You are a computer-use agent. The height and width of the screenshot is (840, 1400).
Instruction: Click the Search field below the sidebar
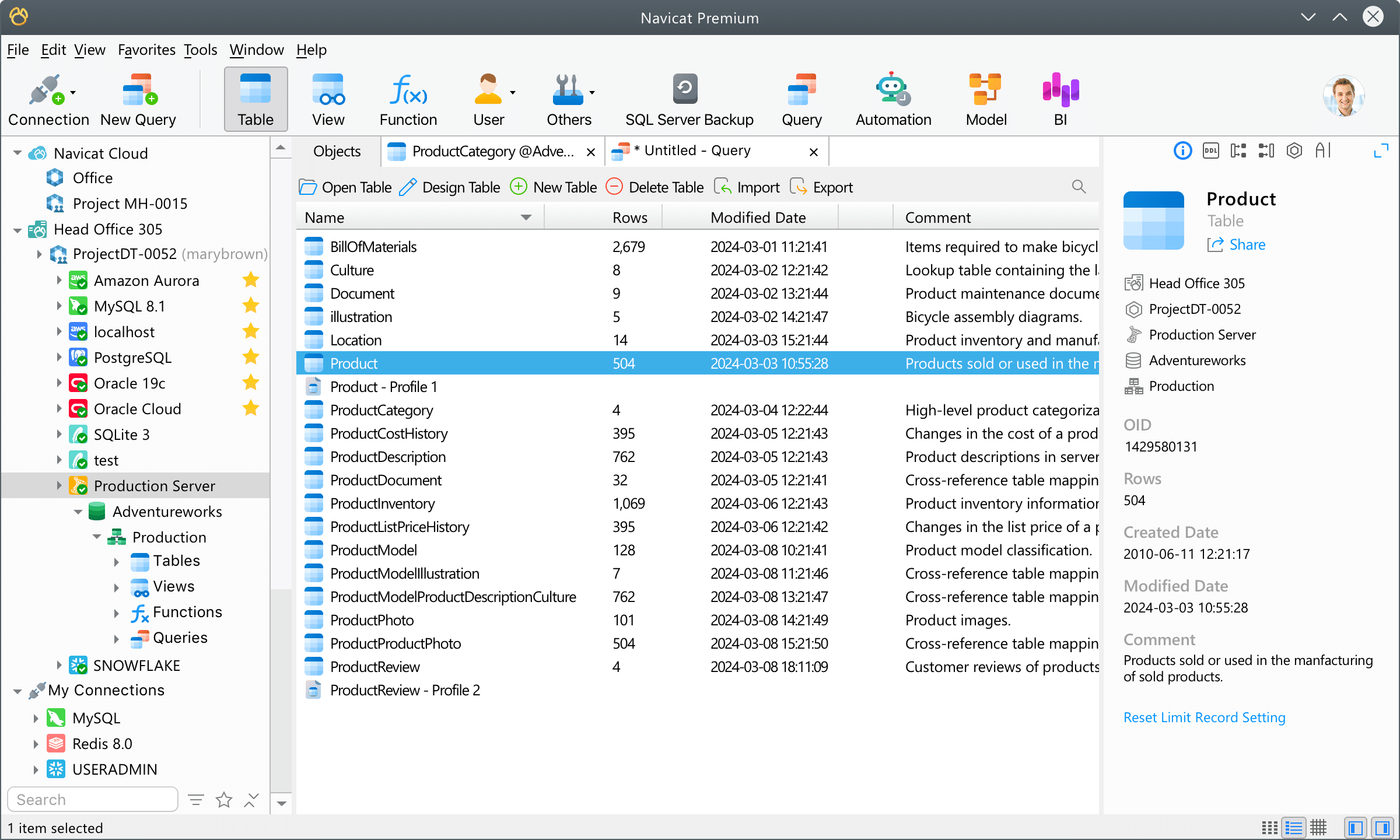click(x=92, y=799)
